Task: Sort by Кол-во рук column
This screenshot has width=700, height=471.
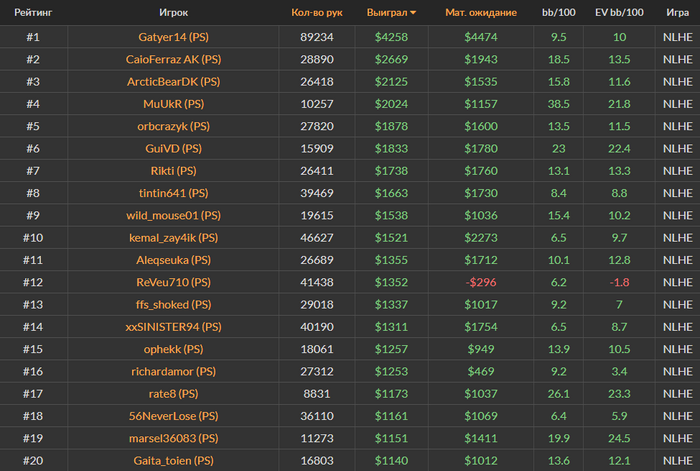Action: (x=317, y=13)
